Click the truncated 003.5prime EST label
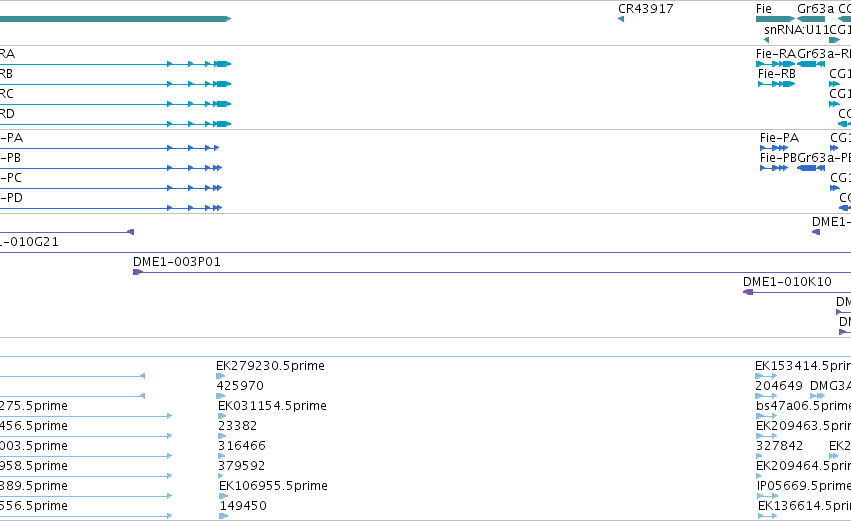 point(34,446)
